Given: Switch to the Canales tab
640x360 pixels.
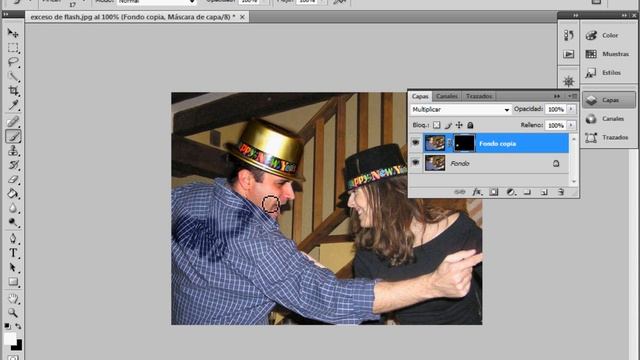Looking at the screenshot, I should [x=447, y=96].
